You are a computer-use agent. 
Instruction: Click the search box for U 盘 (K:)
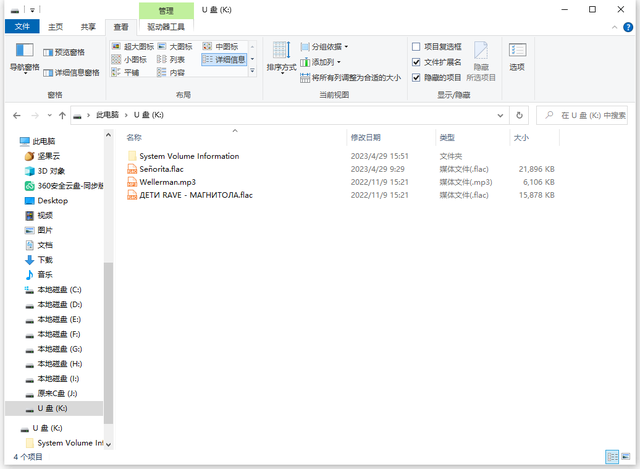tap(585, 115)
